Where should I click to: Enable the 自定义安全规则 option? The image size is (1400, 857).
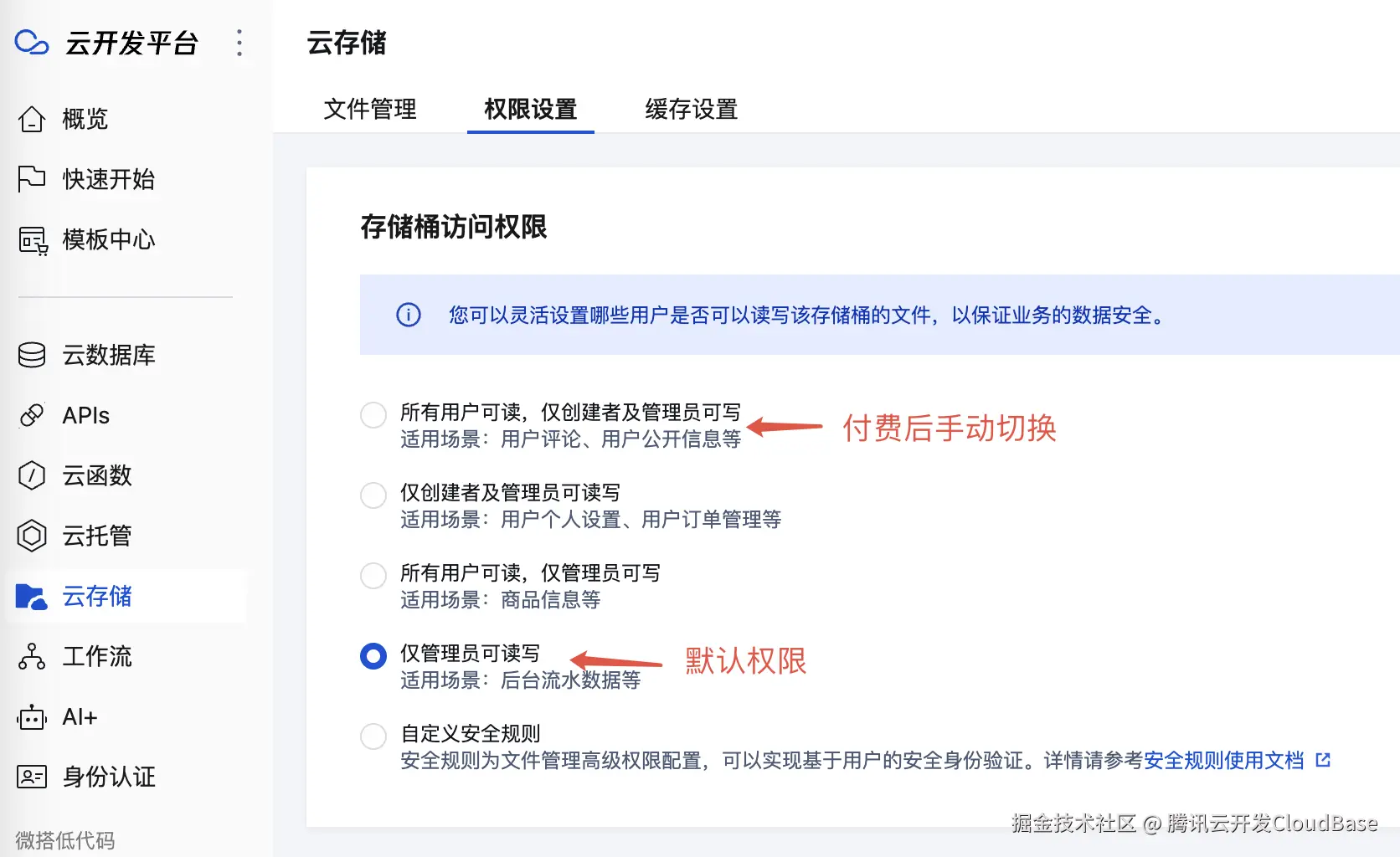(373, 736)
